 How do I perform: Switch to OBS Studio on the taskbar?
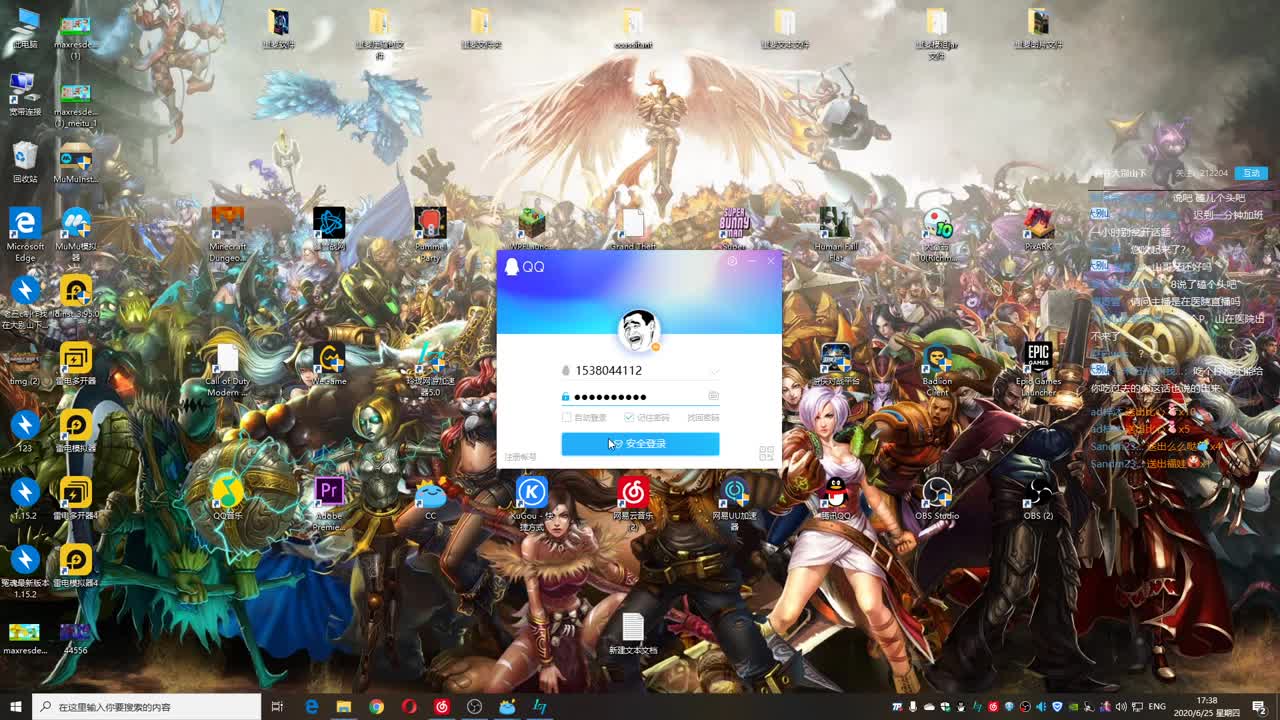(474, 707)
